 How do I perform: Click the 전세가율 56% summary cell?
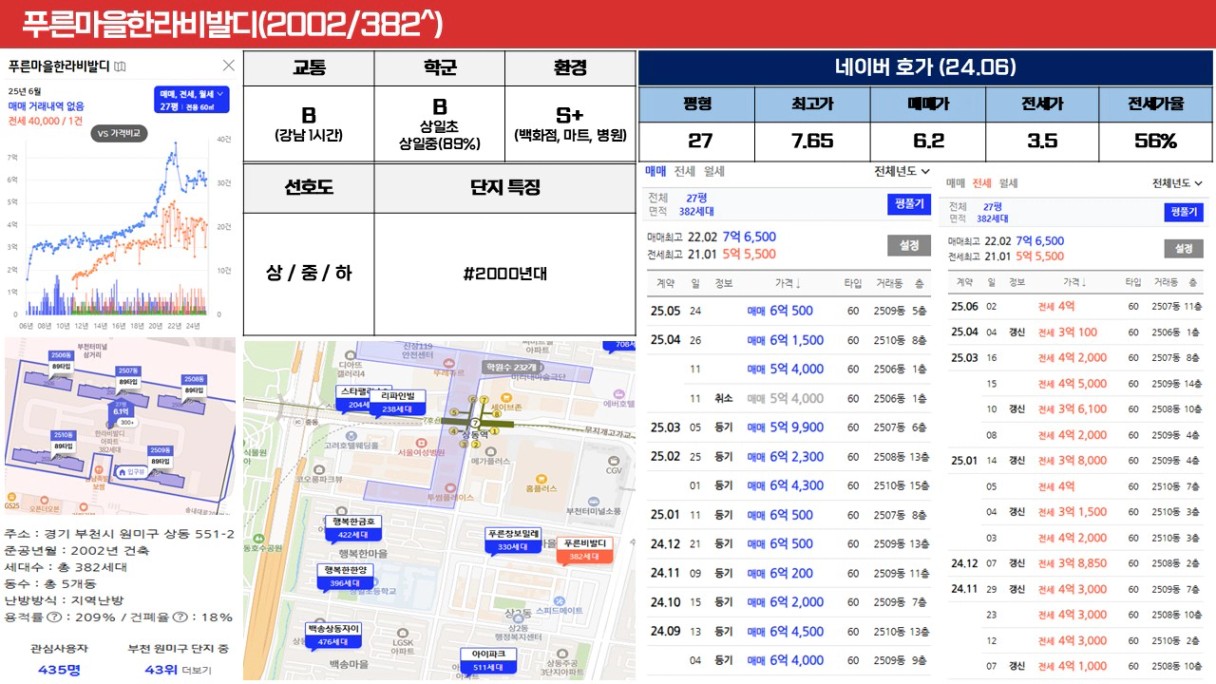[1155, 141]
